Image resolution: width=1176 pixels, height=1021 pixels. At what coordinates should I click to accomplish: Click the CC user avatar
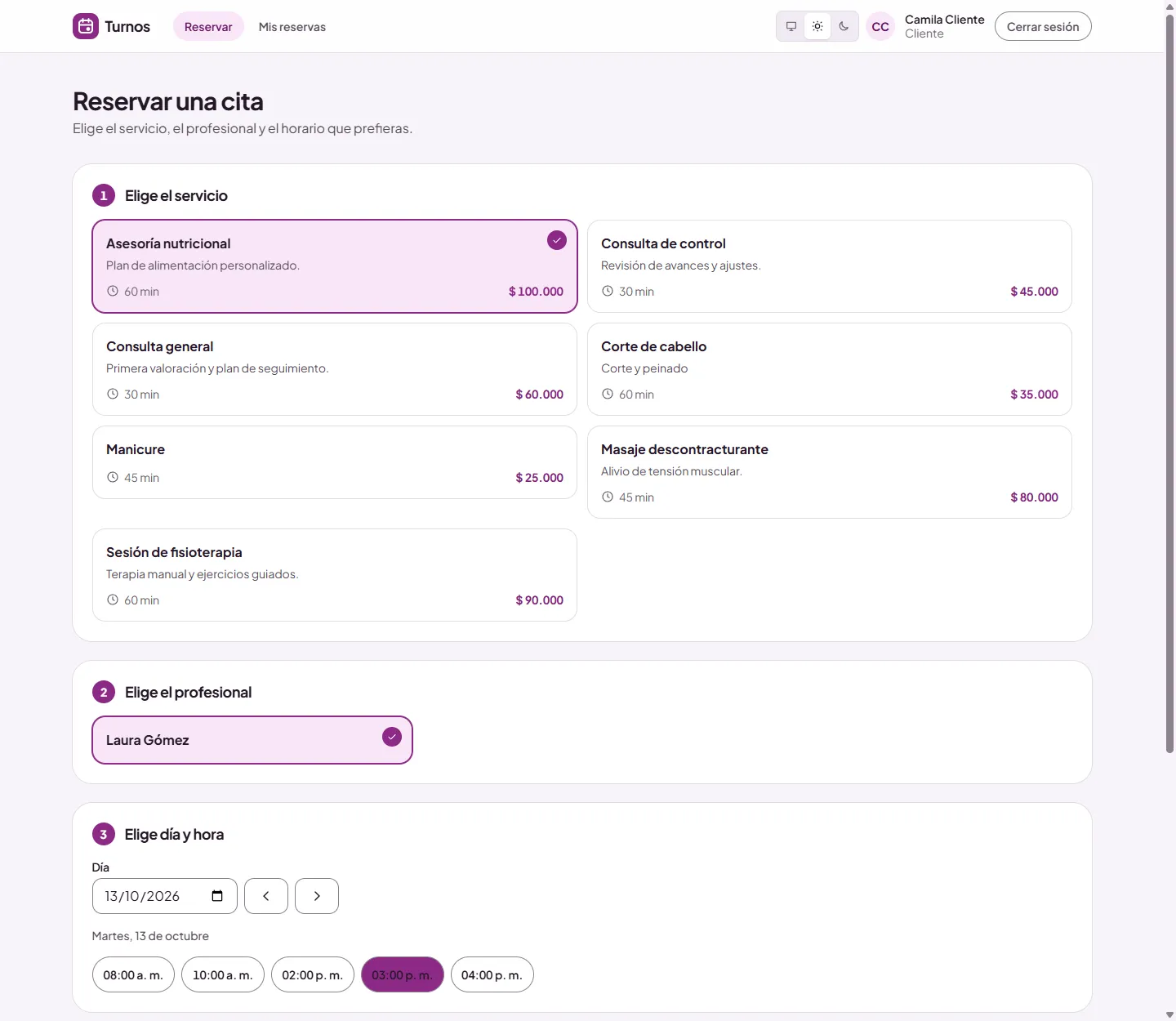880,26
